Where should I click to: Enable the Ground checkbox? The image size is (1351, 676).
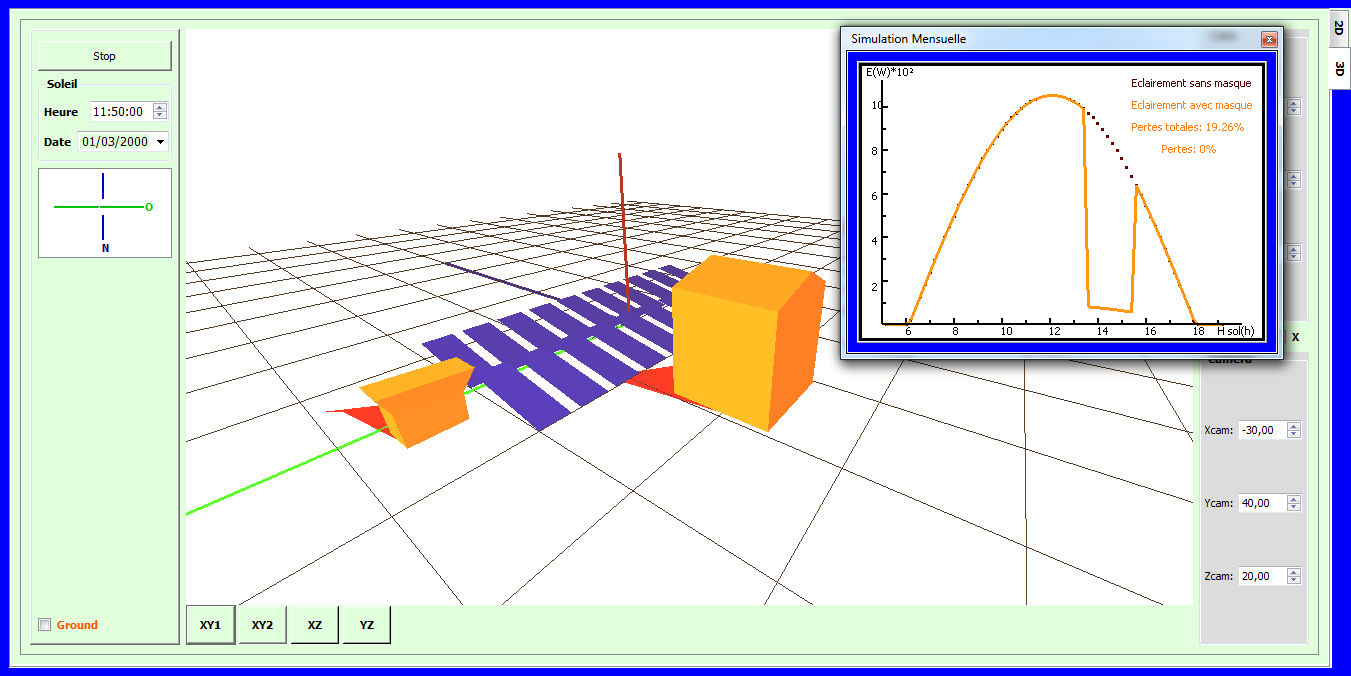pos(44,625)
